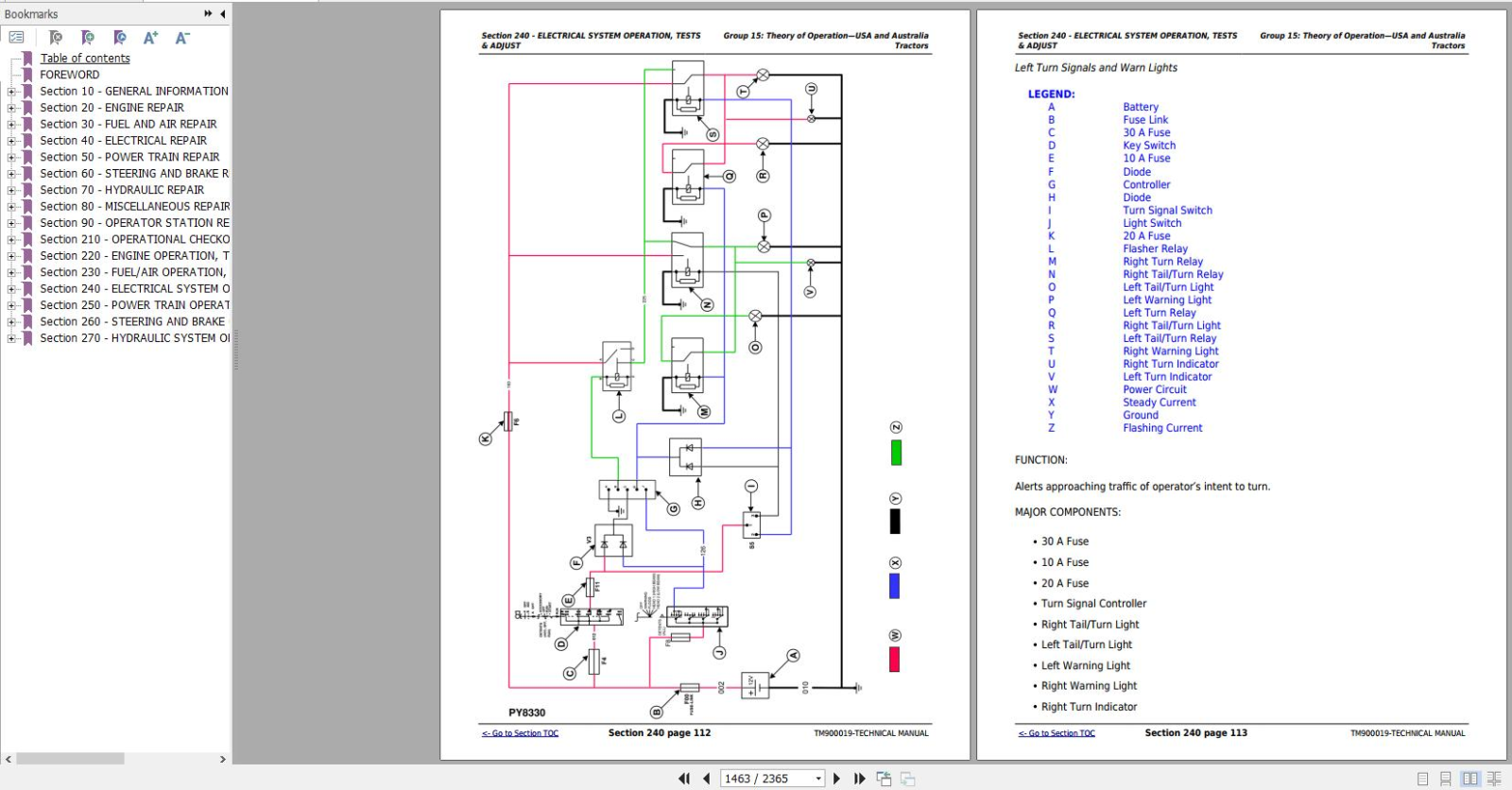Enable continuous scrolling page mode
Image resolution: width=1512 pixels, height=790 pixels.
[1445, 779]
